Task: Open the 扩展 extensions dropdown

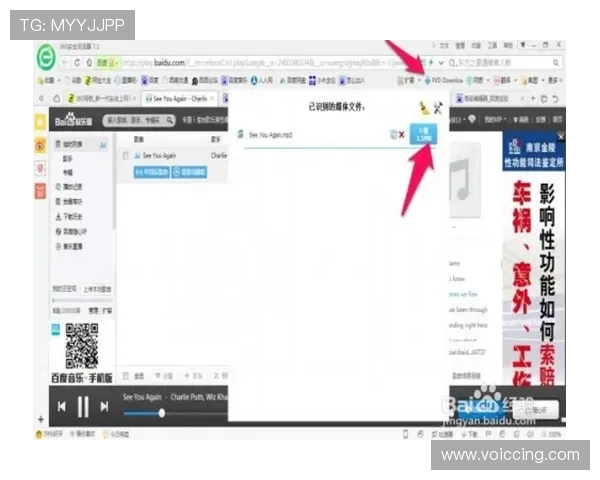Action: tap(409, 80)
